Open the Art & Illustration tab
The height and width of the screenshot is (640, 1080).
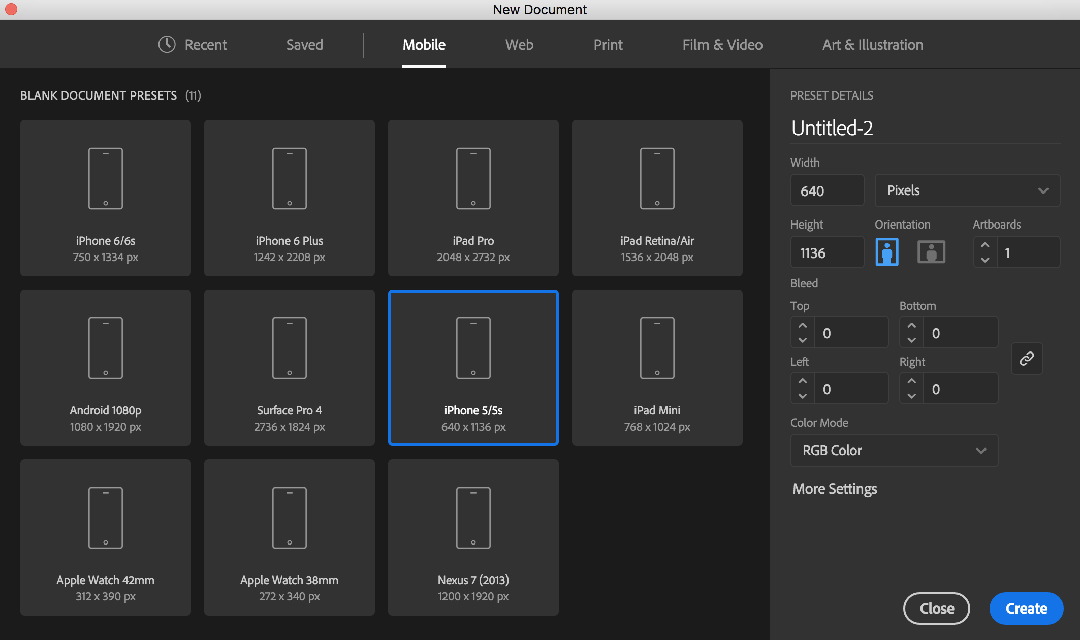click(872, 45)
